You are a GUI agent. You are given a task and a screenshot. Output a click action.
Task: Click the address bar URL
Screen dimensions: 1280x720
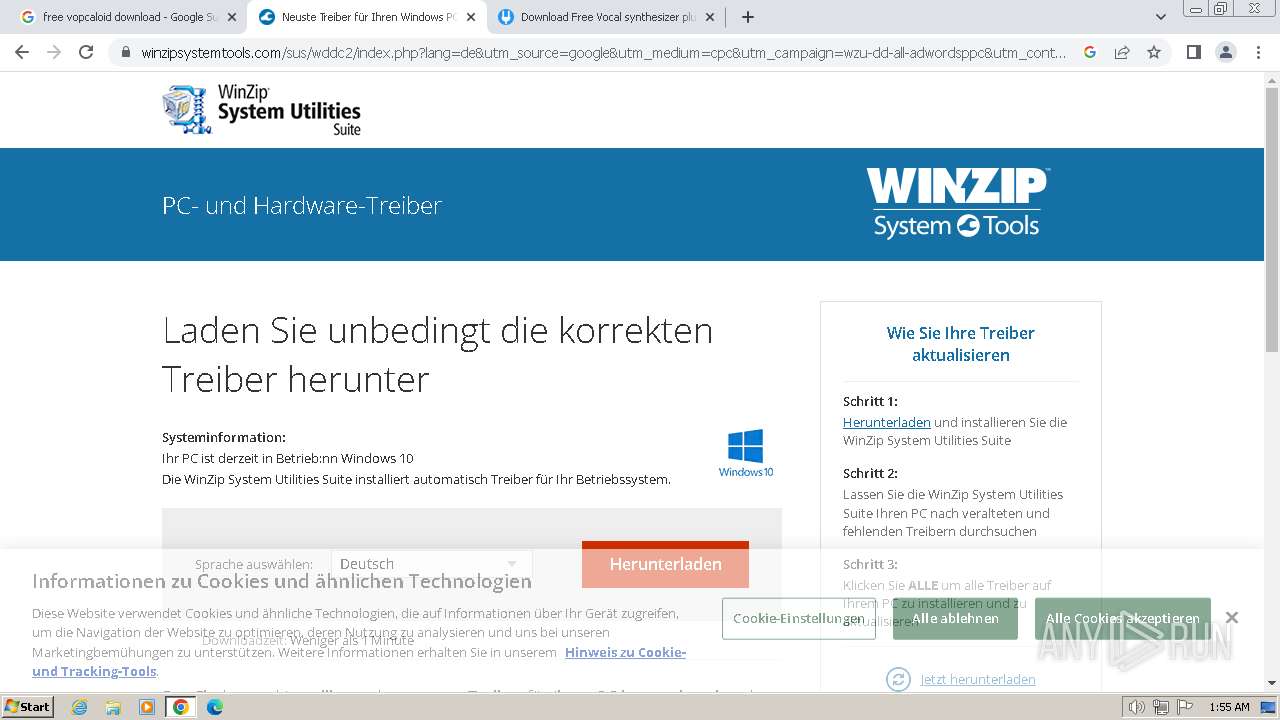point(603,52)
